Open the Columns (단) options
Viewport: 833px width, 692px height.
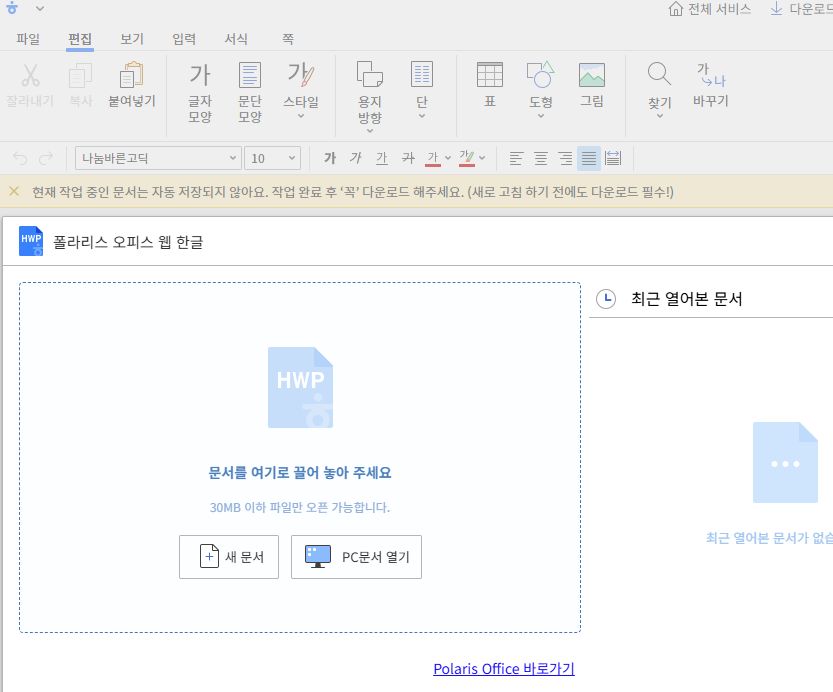pyautogui.click(x=422, y=90)
